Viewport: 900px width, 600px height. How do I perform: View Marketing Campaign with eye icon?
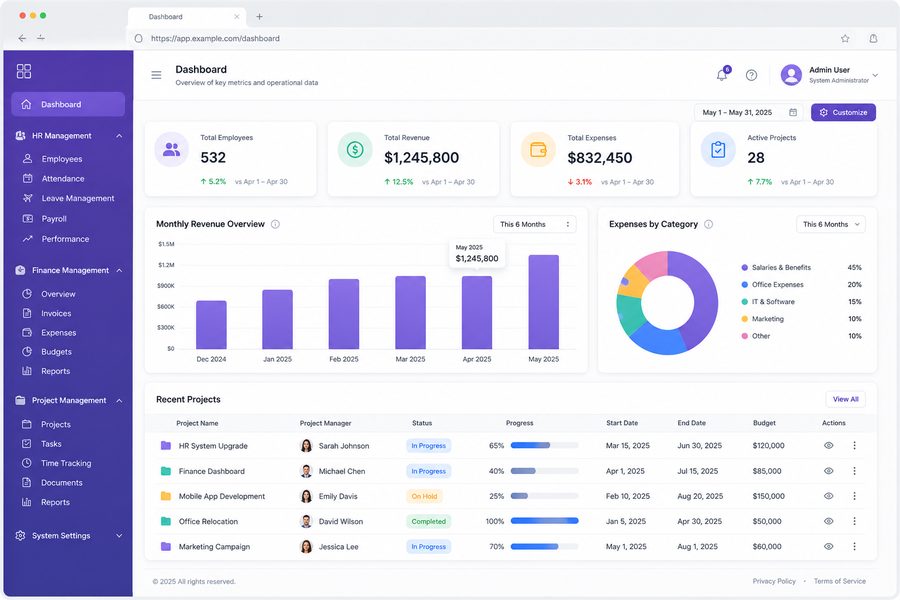pos(828,547)
